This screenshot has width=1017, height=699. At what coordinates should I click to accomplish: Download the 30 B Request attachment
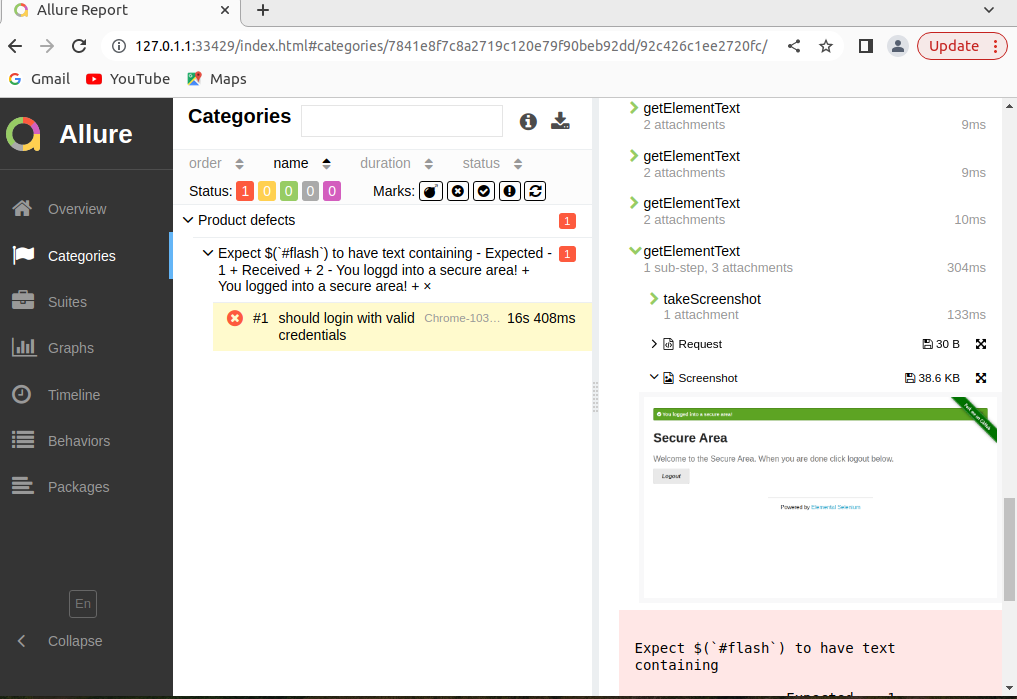click(929, 344)
